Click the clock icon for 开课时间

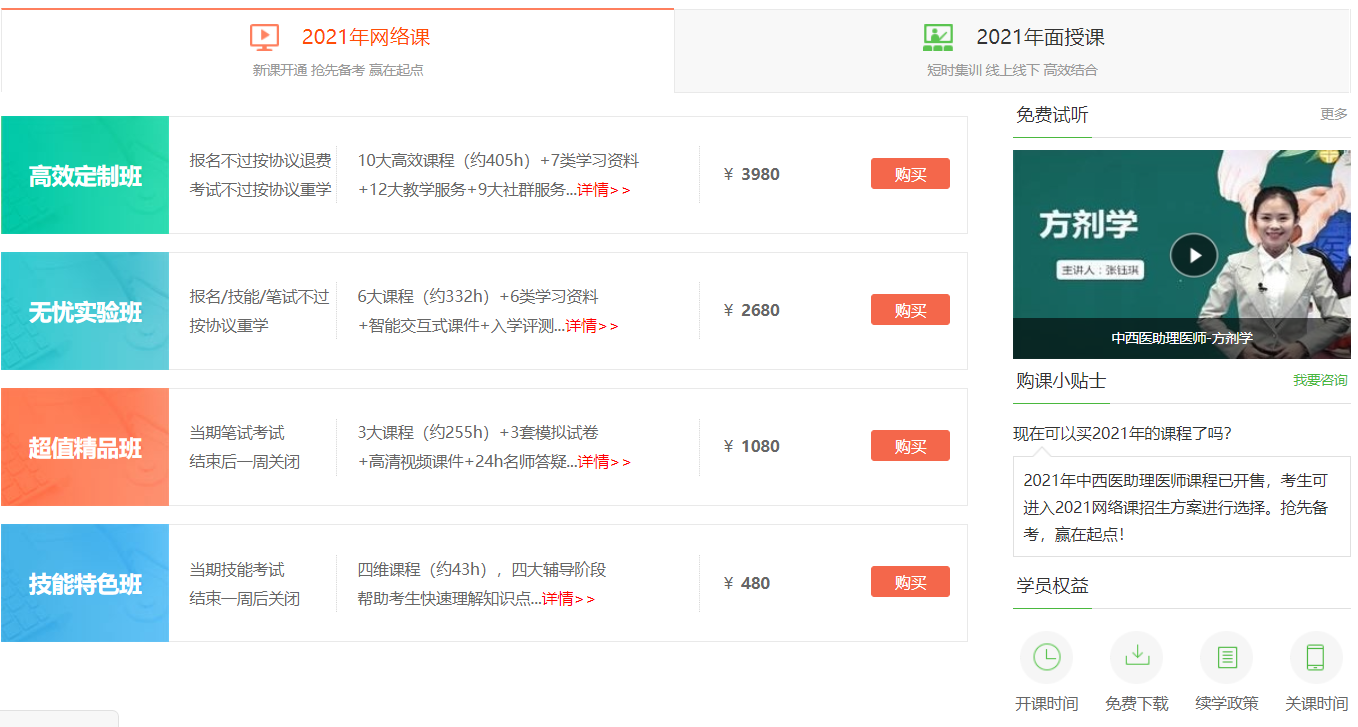point(1046,657)
